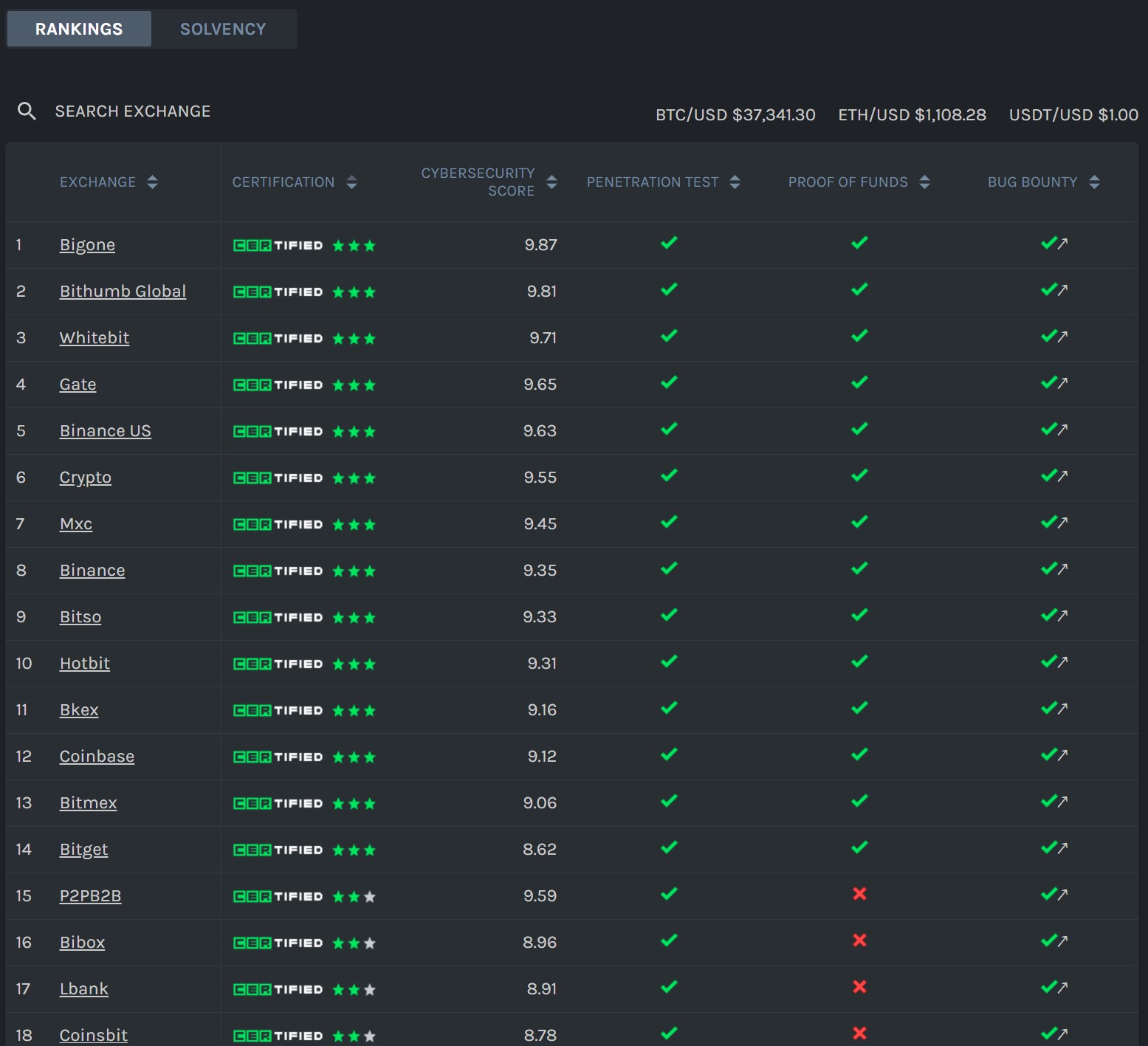This screenshot has height=1046, width=1148.
Task: Open Crypto bug bounty link icon
Action: tap(1063, 476)
